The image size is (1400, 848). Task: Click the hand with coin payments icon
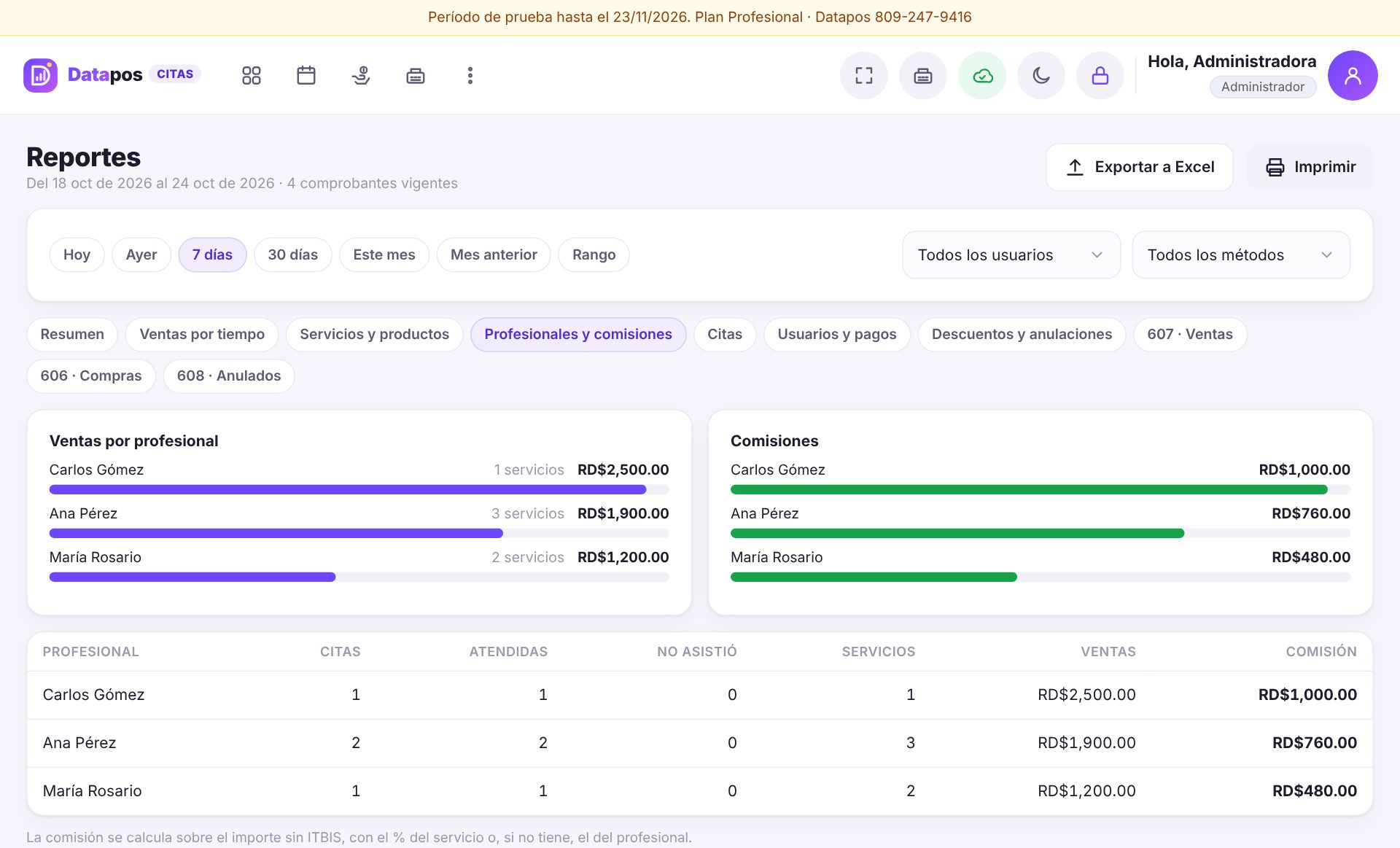coord(361,76)
